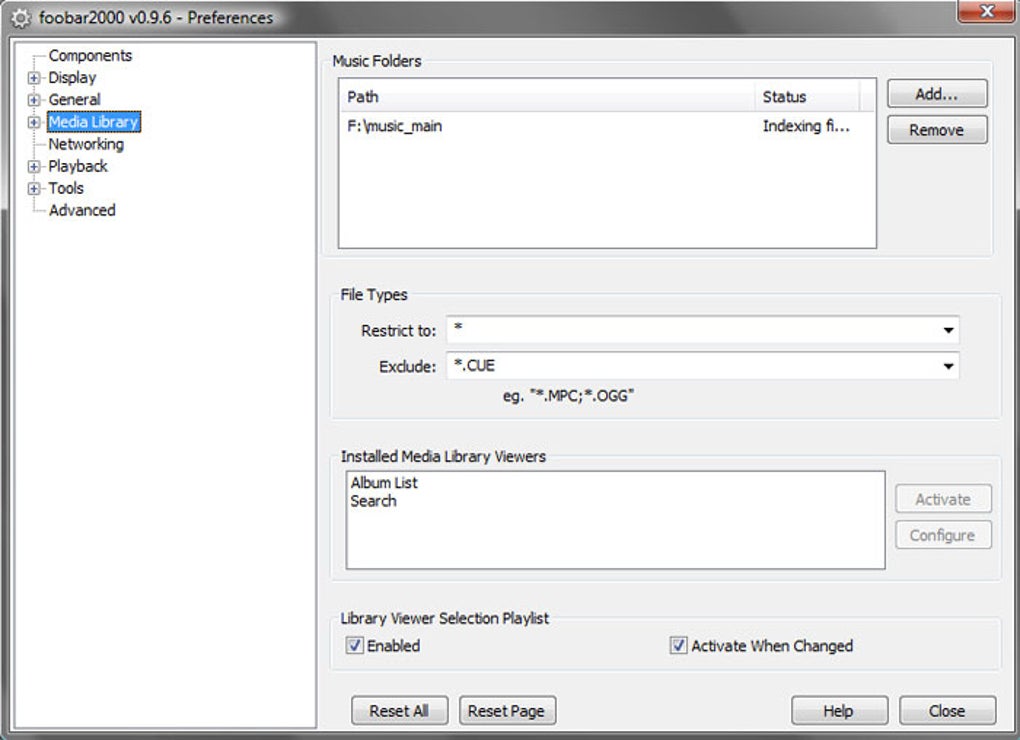
Task: Close the Preferences window with X
Action: [986, 11]
